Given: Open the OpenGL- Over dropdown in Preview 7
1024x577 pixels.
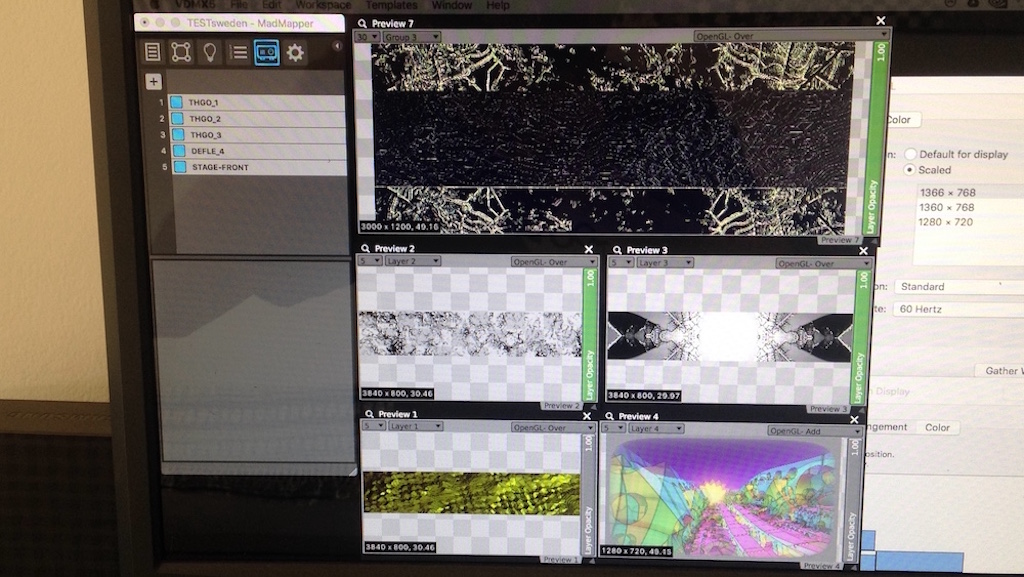Looking at the screenshot, I should tap(791, 36).
